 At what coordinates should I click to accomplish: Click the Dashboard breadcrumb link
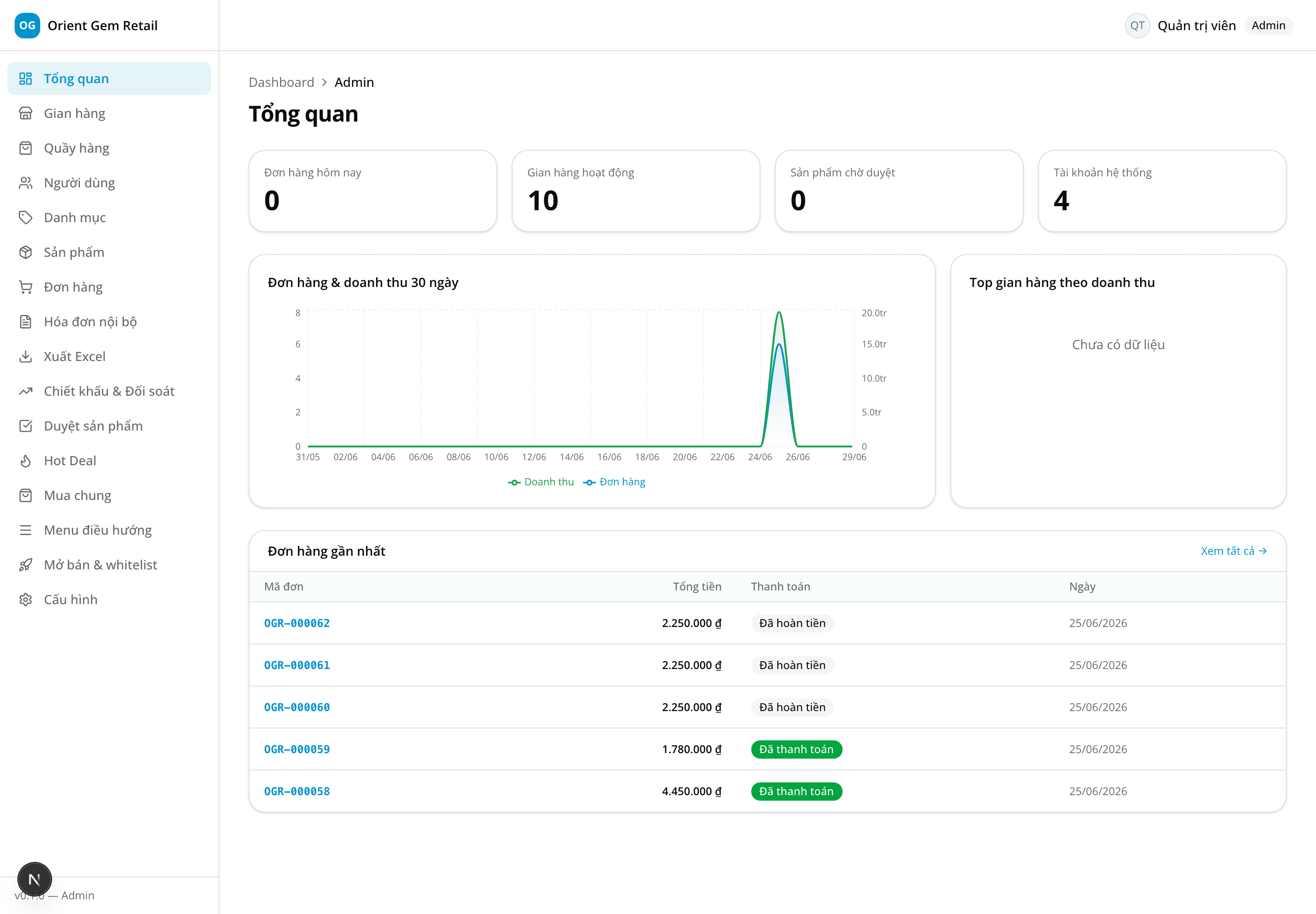(x=281, y=82)
